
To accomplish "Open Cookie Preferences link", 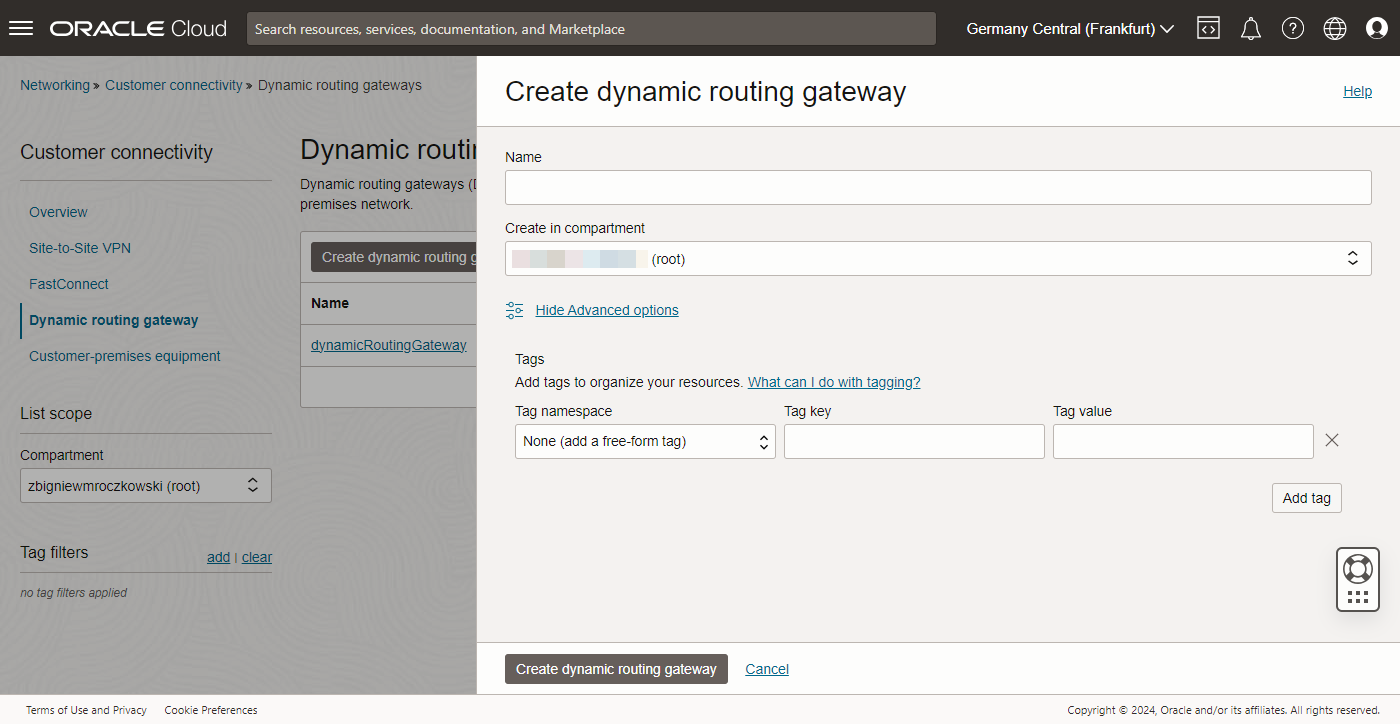I will [211, 710].
